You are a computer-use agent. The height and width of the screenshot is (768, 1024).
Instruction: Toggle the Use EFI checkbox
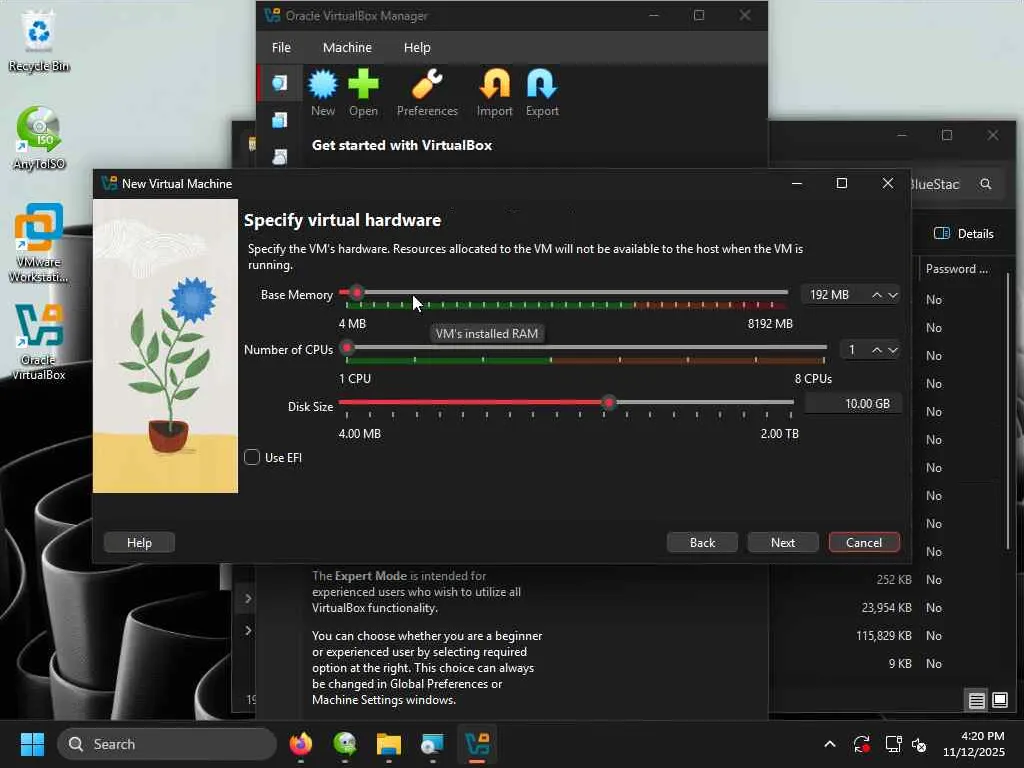coord(252,457)
